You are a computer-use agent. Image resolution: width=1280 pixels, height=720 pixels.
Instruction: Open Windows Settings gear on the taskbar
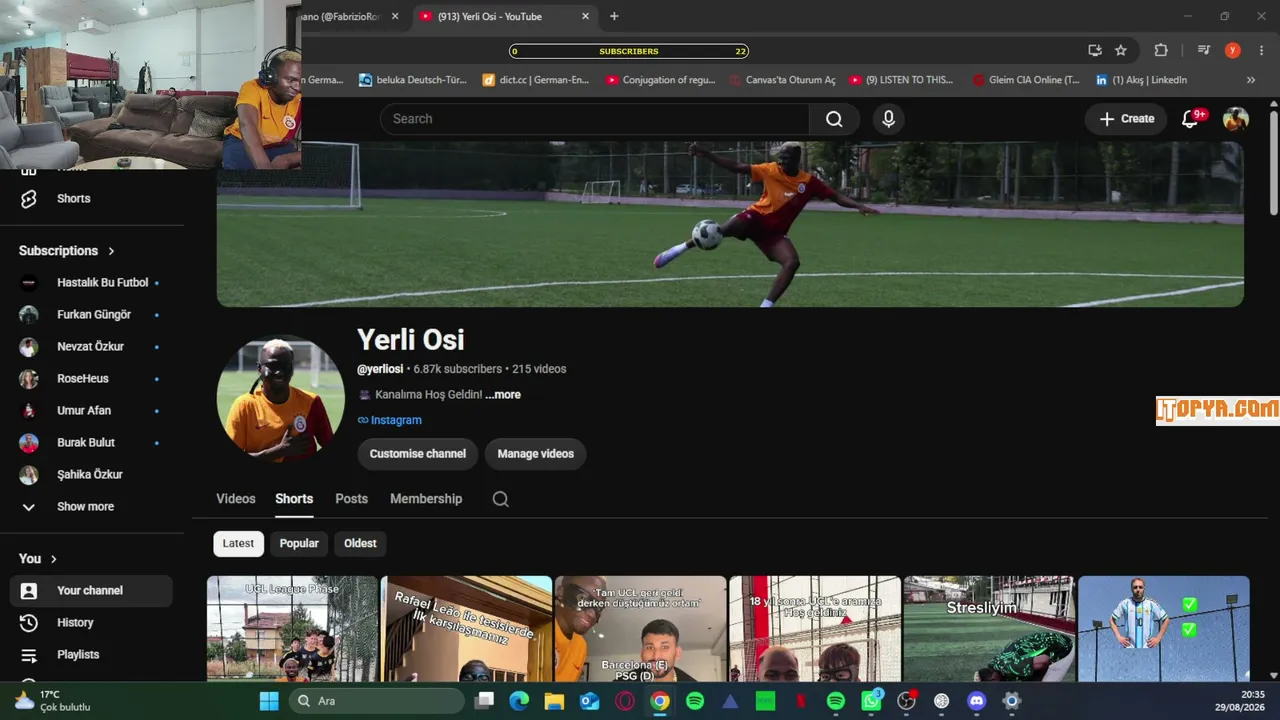point(1012,701)
